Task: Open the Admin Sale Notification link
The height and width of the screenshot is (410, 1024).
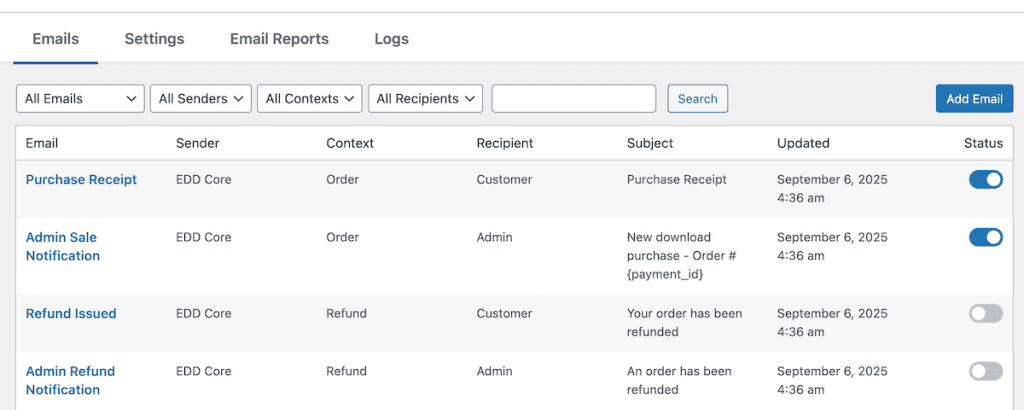Action: click(x=63, y=246)
